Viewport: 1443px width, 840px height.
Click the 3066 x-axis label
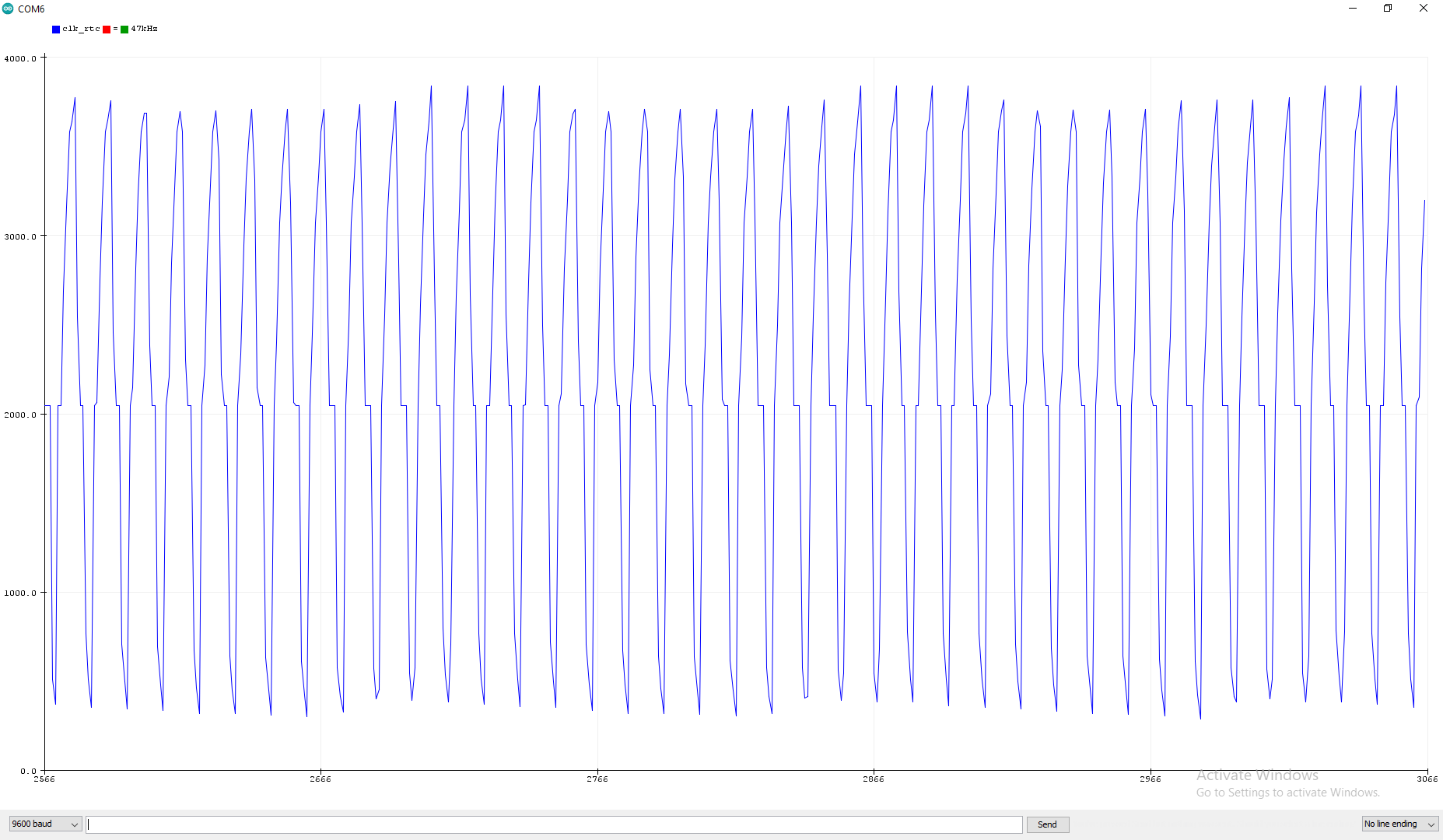tap(1427, 779)
